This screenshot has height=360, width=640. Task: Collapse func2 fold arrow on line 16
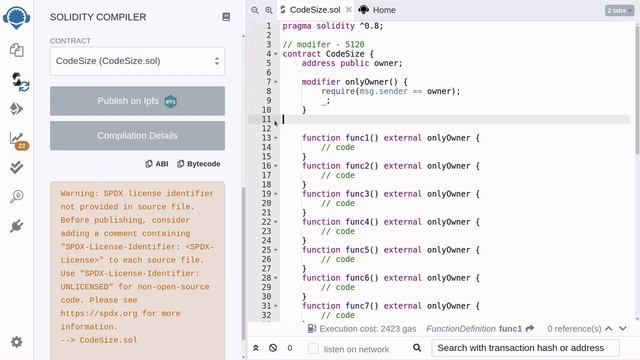276,166
